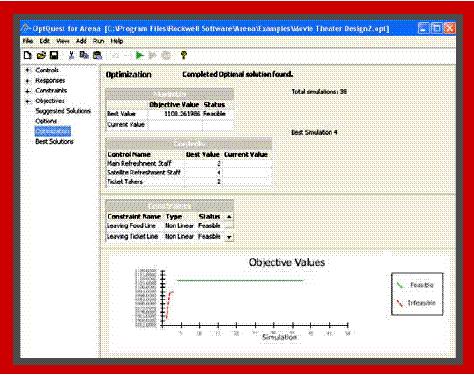Click the Infeasible legend entry in the chart

(x=416, y=303)
